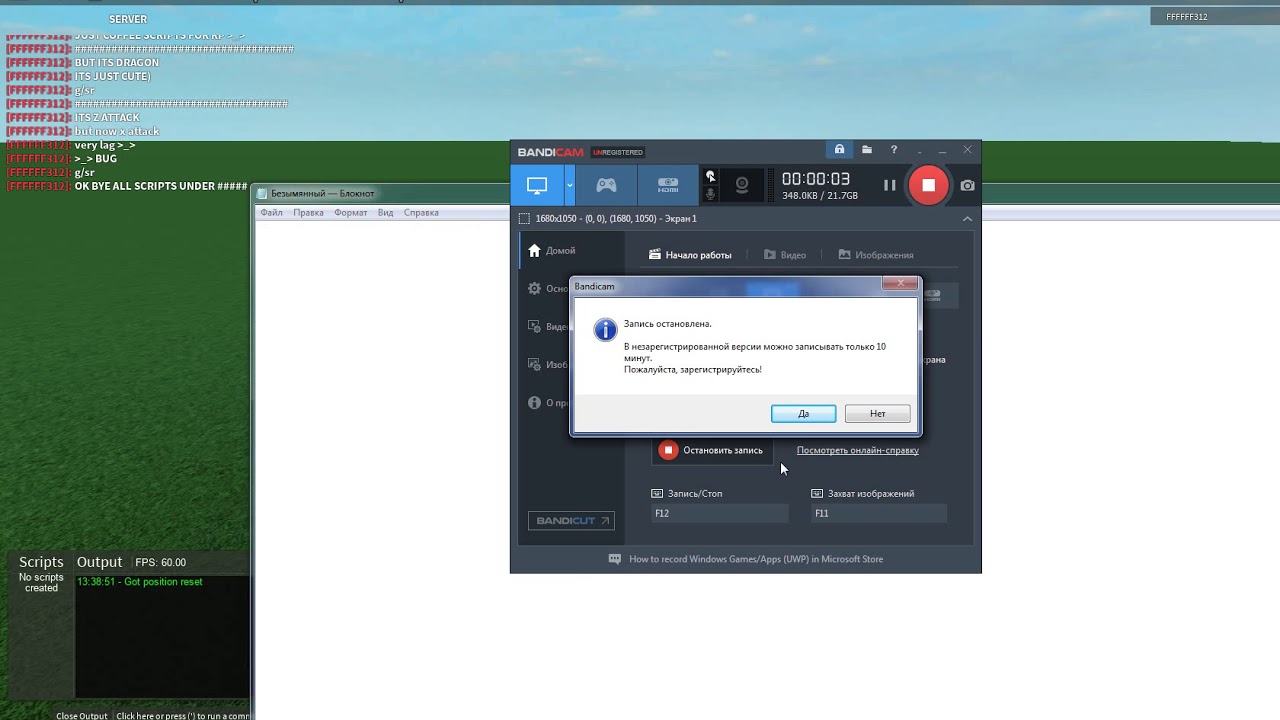The width and height of the screenshot is (1280, 720).
Task: Toggle microphone recording icon in Bandicam
Action: (711, 194)
